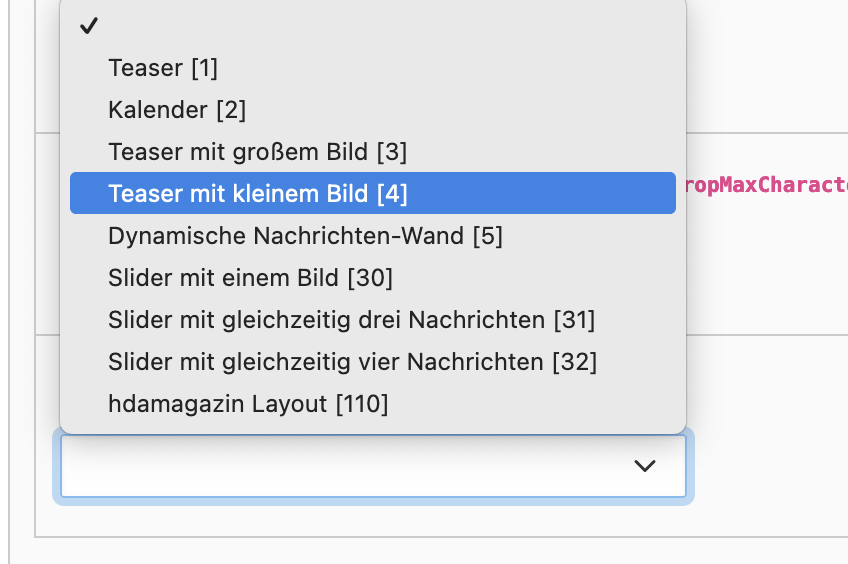Select highlighted Teaser mit kleinem Bild [4]

coord(373,193)
